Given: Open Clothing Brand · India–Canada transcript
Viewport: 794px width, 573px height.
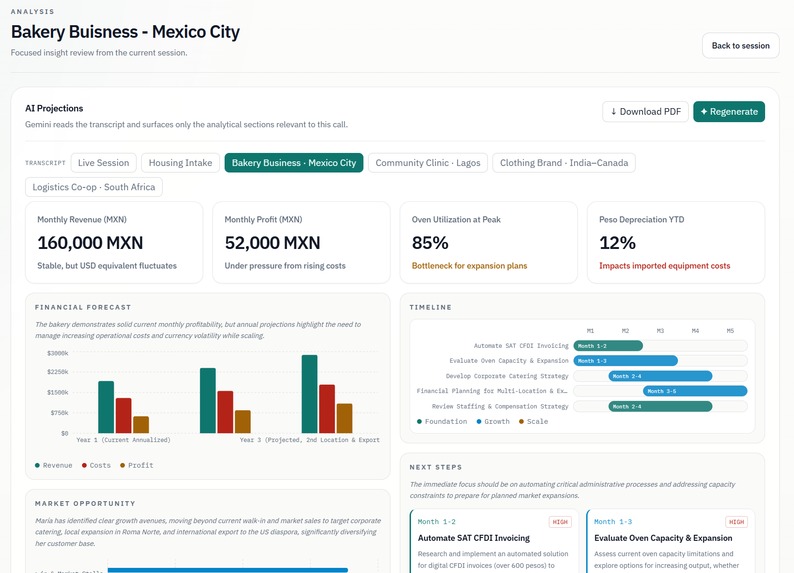Looking at the screenshot, I should [x=564, y=162].
